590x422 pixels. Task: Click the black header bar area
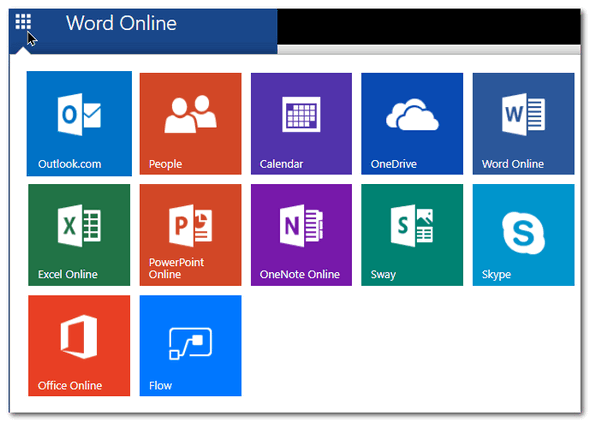tap(429, 26)
